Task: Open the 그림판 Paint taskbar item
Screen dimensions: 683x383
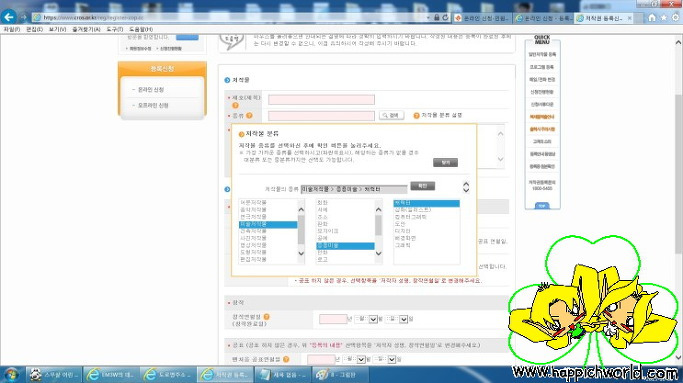Action: point(341,374)
